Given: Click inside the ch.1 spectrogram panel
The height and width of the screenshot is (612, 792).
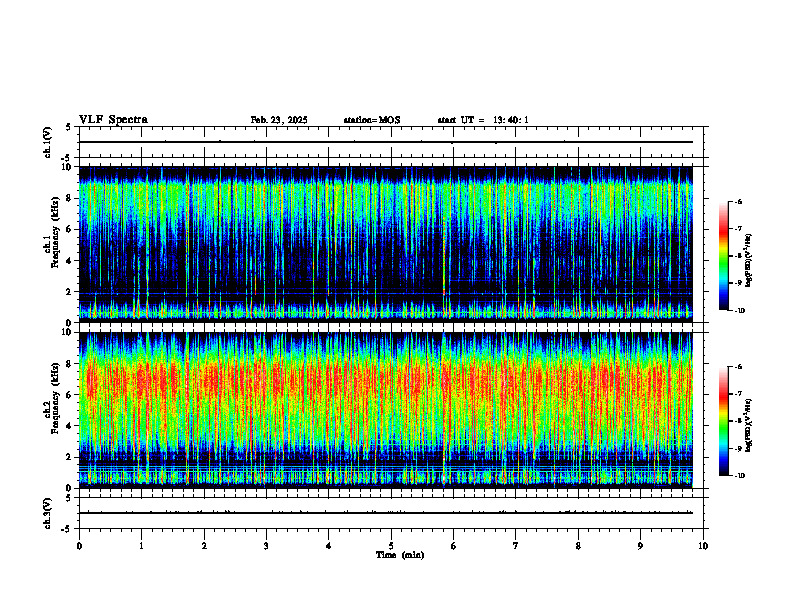Looking at the screenshot, I should [x=386, y=244].
